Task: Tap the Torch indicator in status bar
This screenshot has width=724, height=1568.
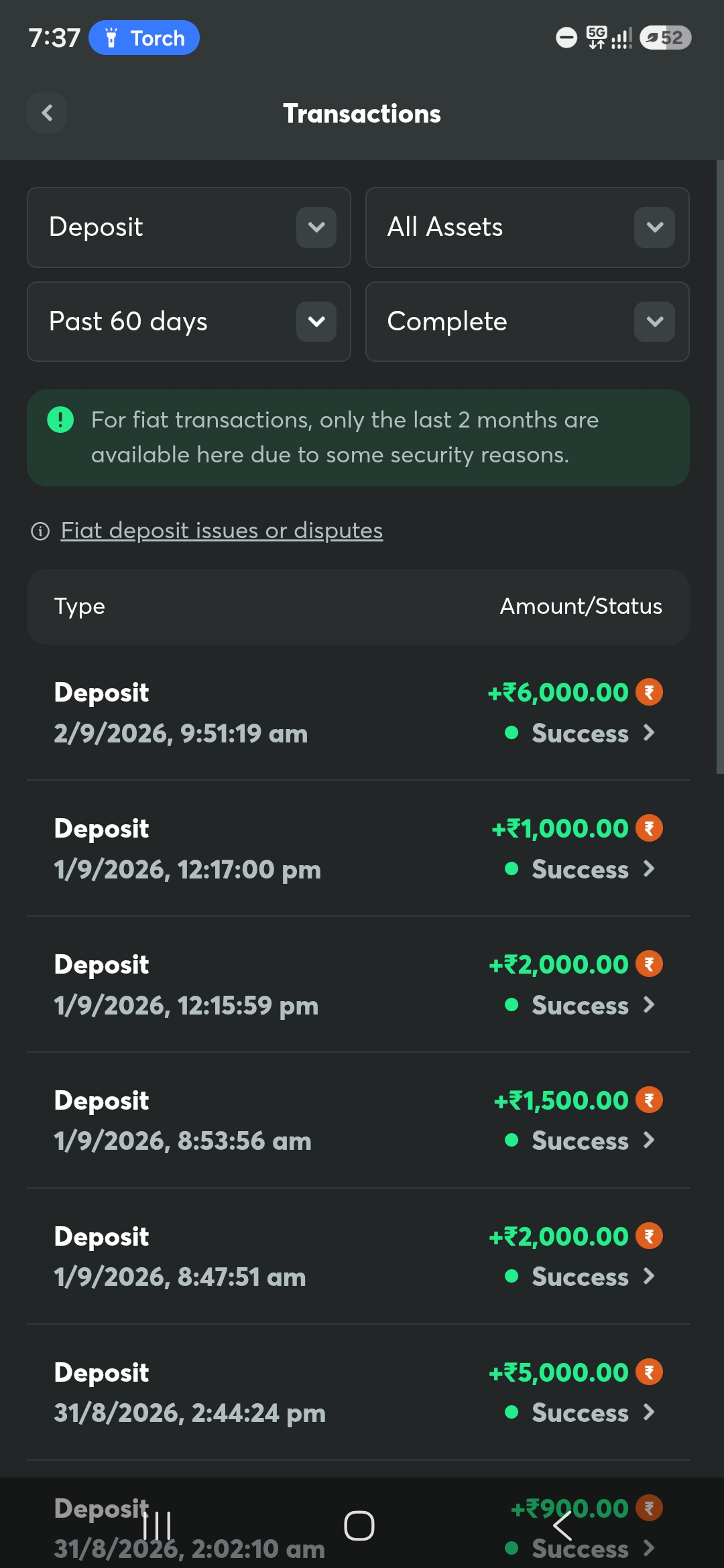Action: [x=144, y=38]
